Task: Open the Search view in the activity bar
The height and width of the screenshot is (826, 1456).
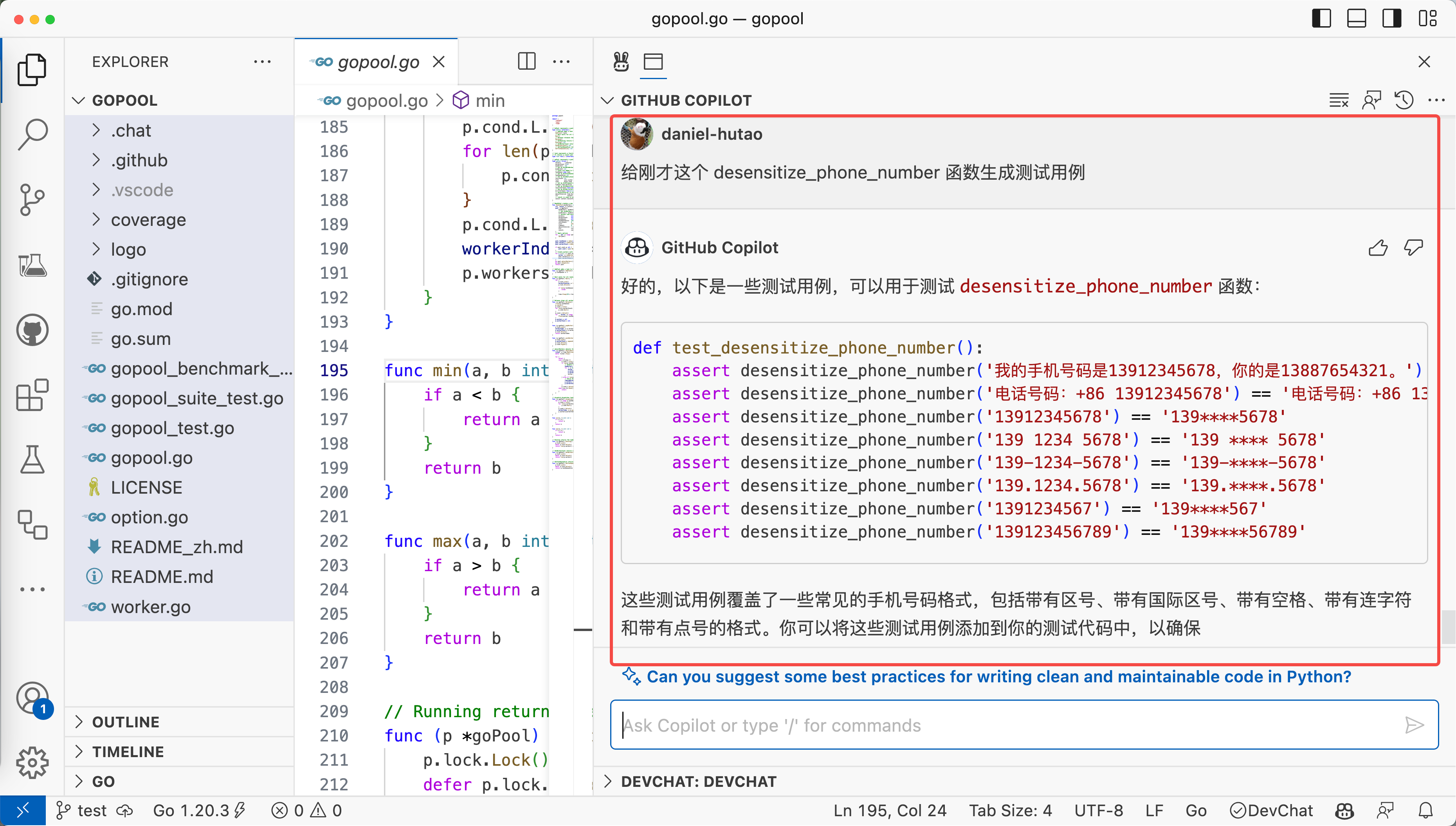Action: [32, 133]
